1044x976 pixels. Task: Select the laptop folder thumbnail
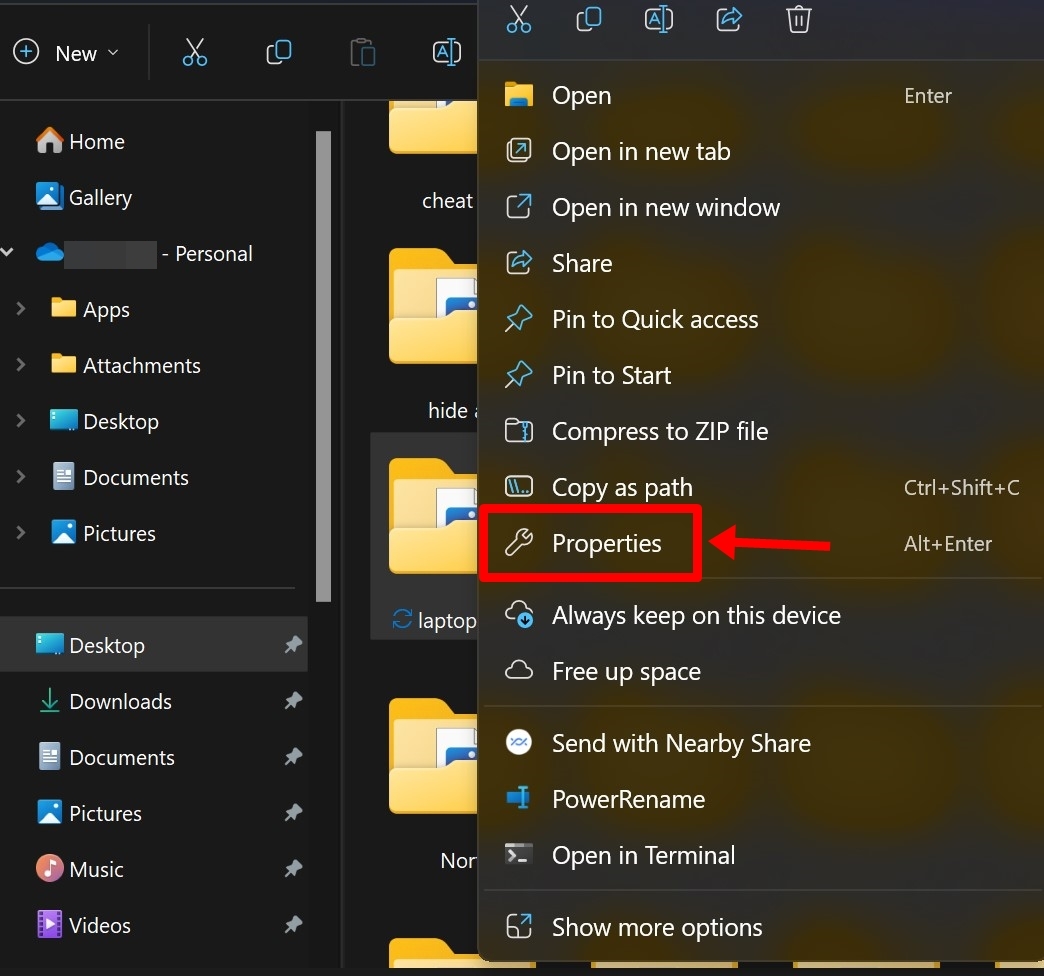pos(433,516)
